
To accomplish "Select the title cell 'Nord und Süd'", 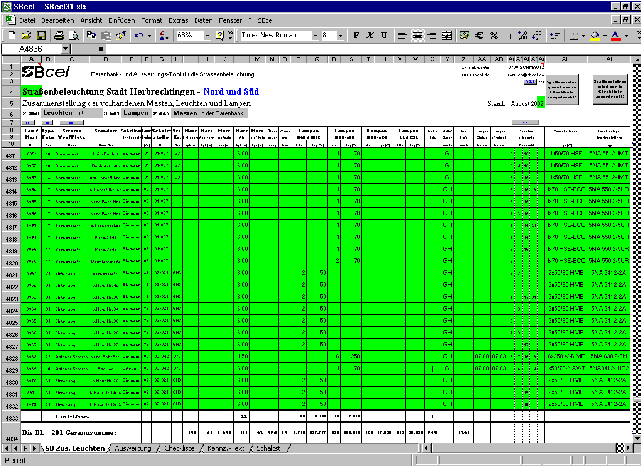I will [231, 92].
